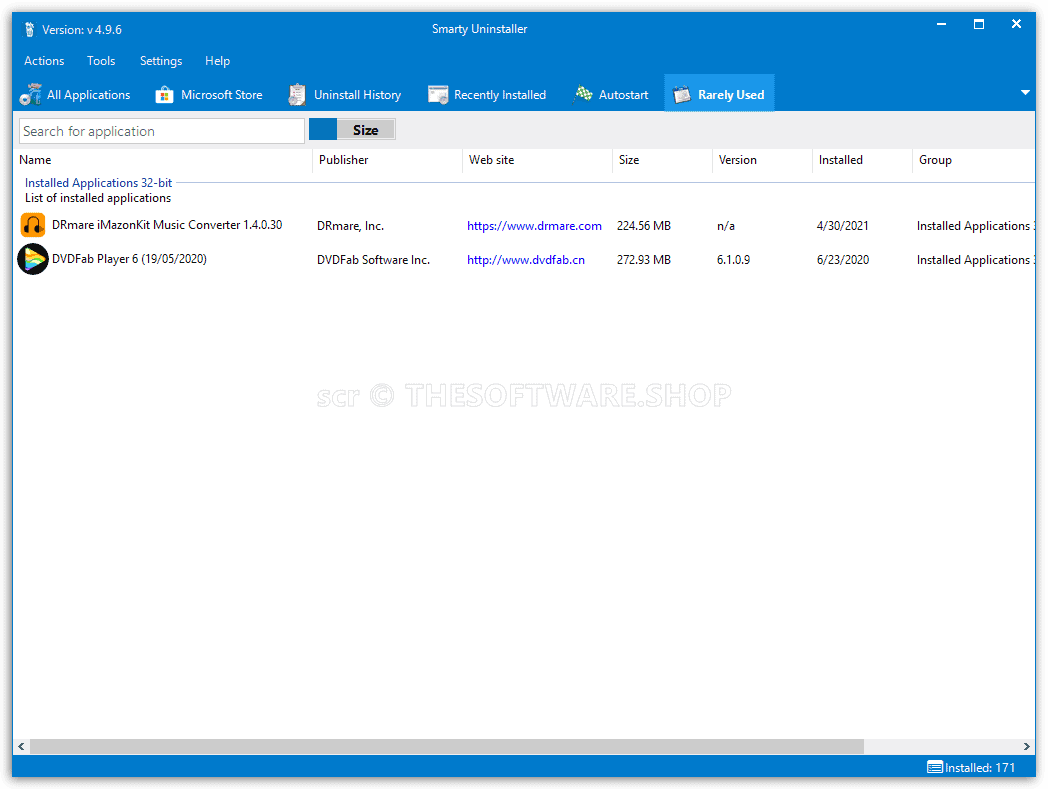Switch to the Microsoft Store tab

(209, 95)
